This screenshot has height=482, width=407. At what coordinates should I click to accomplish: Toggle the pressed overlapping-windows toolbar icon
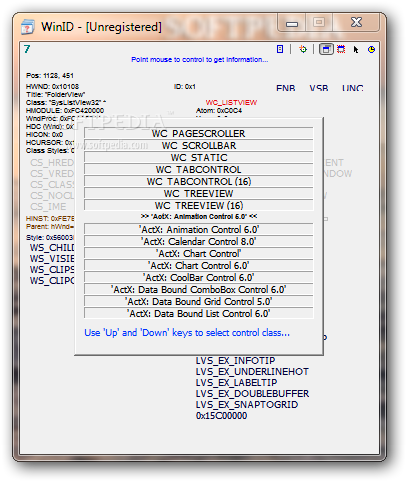[x=326, y=49]
